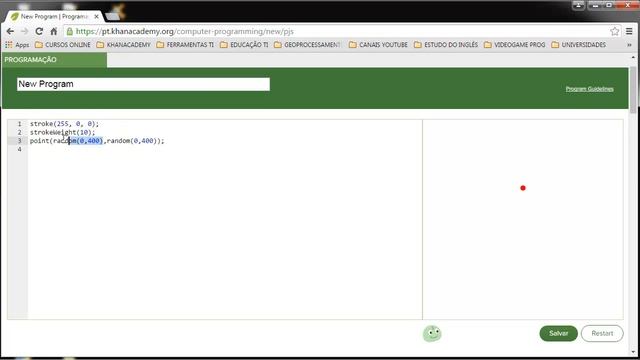Image resolution: width=640 pixels, height=360 pixels.
Task: Click line number 3 in gutter
Action: [19, 141]
